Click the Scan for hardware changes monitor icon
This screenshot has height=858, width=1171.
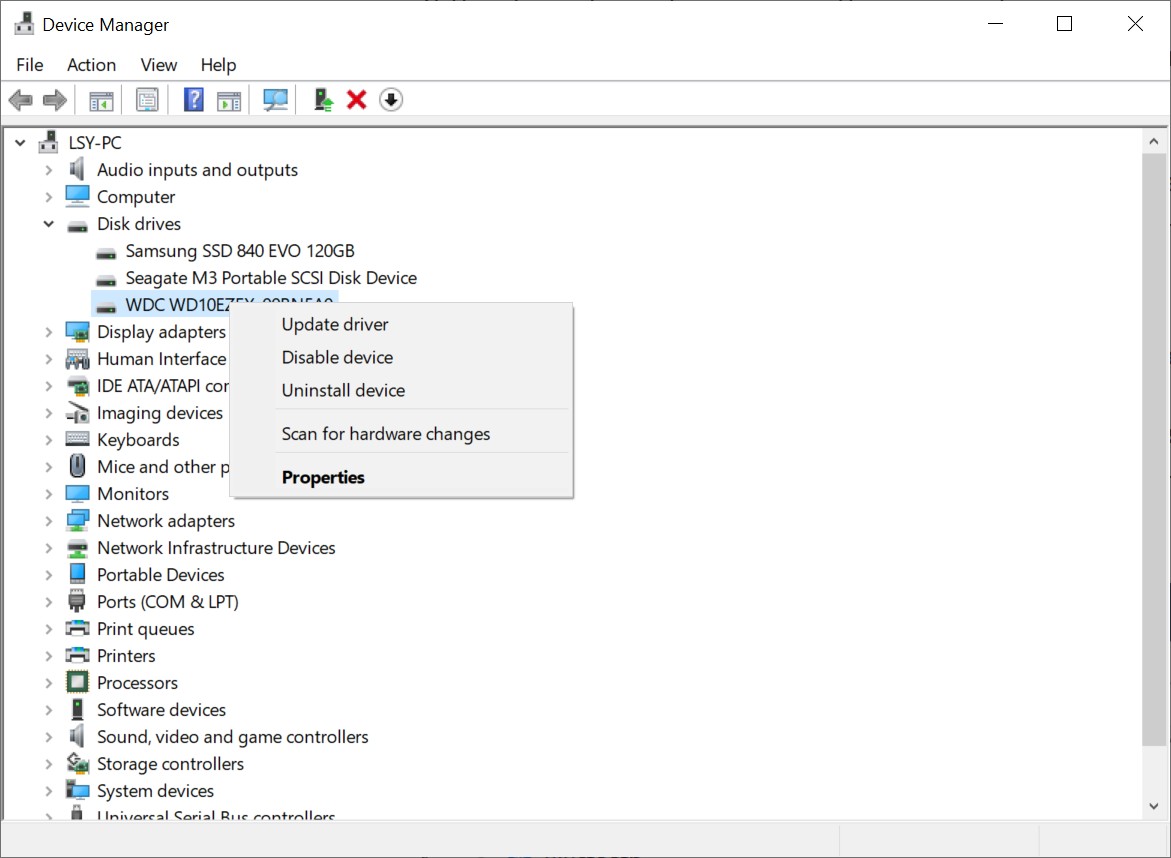pos(275,100)
